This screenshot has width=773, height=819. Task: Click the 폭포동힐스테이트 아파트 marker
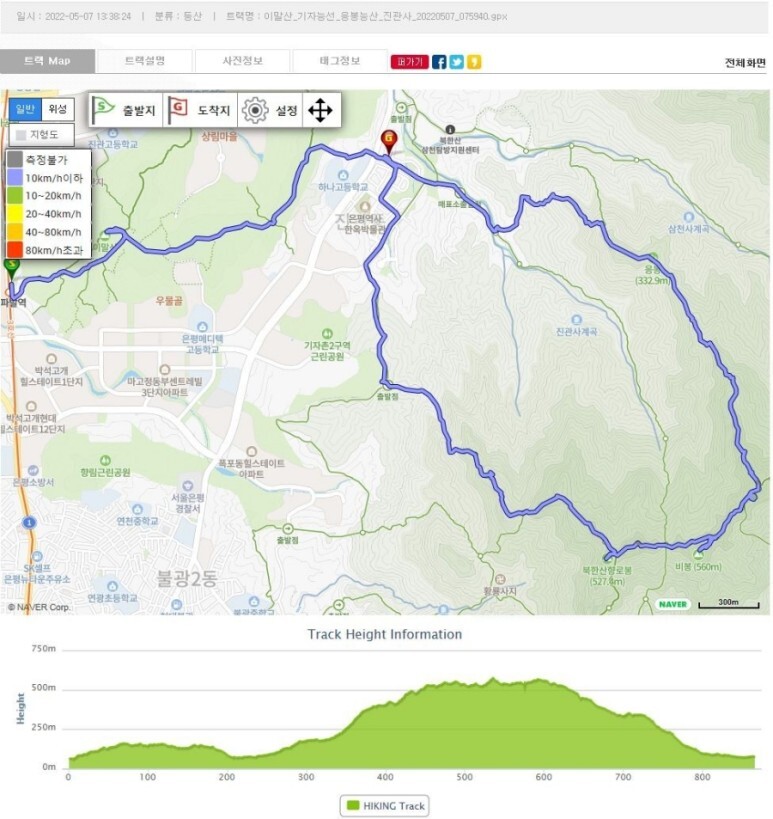point(252,451)
